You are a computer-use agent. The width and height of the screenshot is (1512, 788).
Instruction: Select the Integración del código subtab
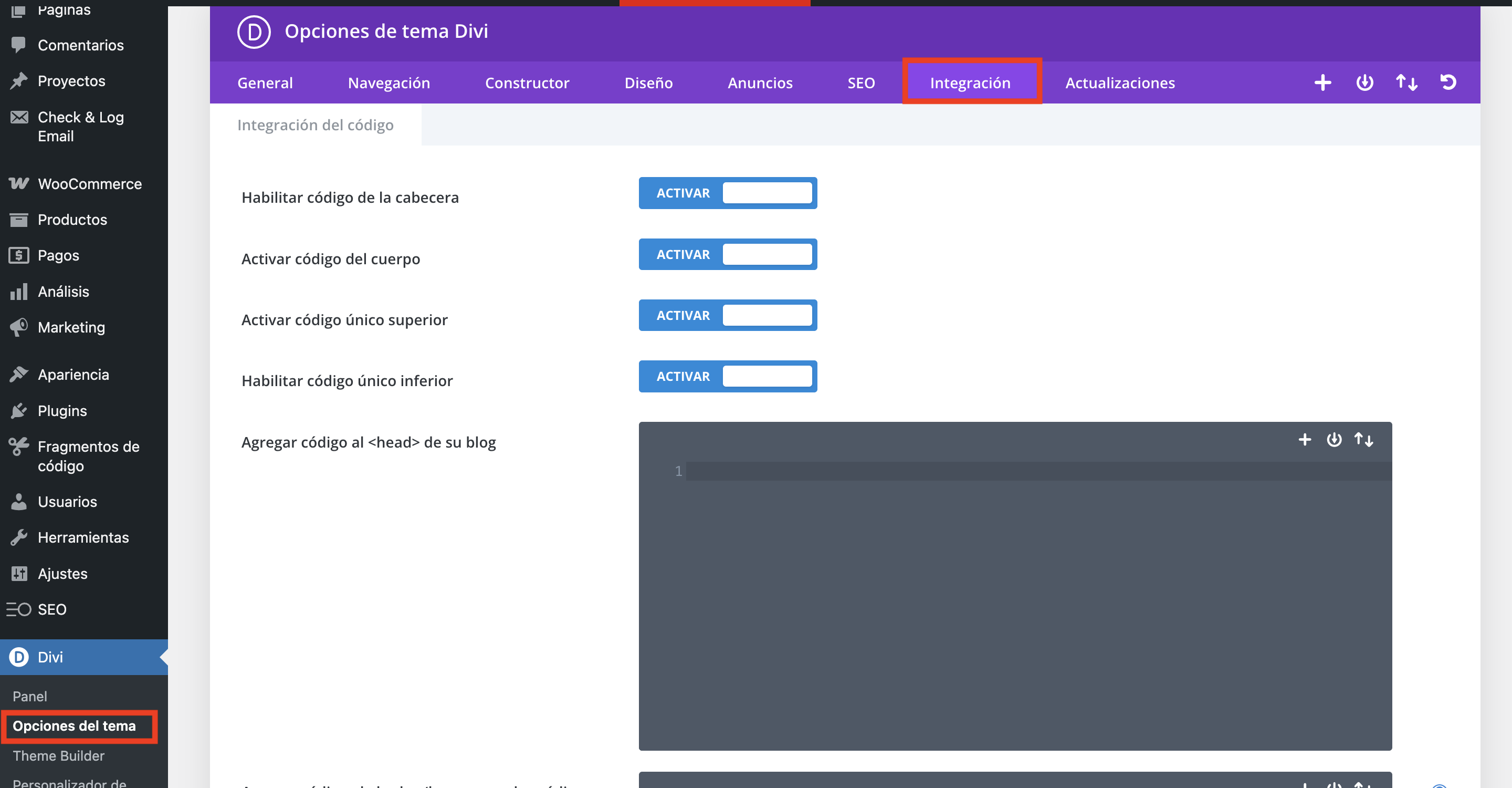tap(315, 125)
